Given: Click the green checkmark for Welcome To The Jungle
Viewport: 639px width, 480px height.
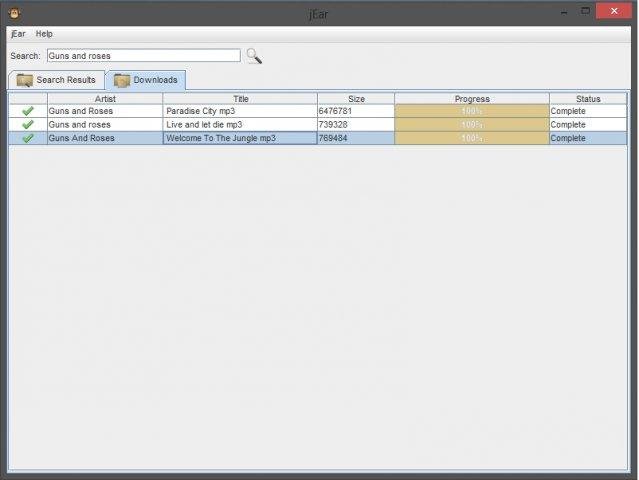Looking at the screenshot, I should point(28,138).
